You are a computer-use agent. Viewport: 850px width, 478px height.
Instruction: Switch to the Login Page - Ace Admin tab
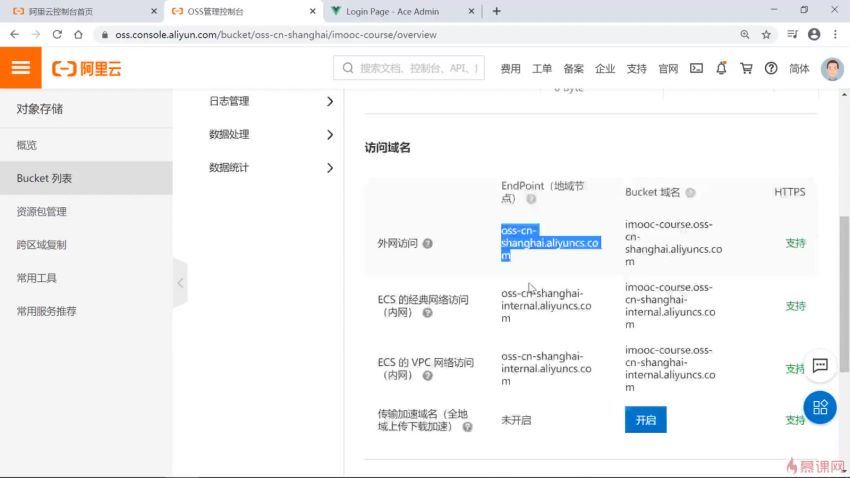[x=401, y=11]
